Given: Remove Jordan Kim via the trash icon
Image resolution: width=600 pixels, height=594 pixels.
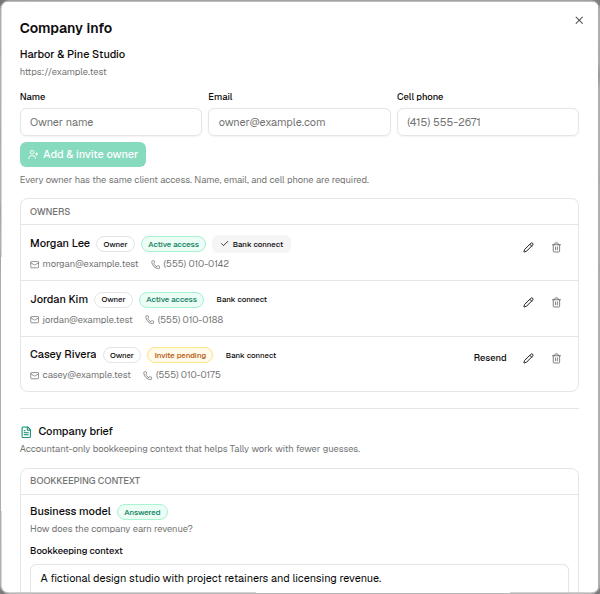Looking at the screenshot, I should point(556,302).
